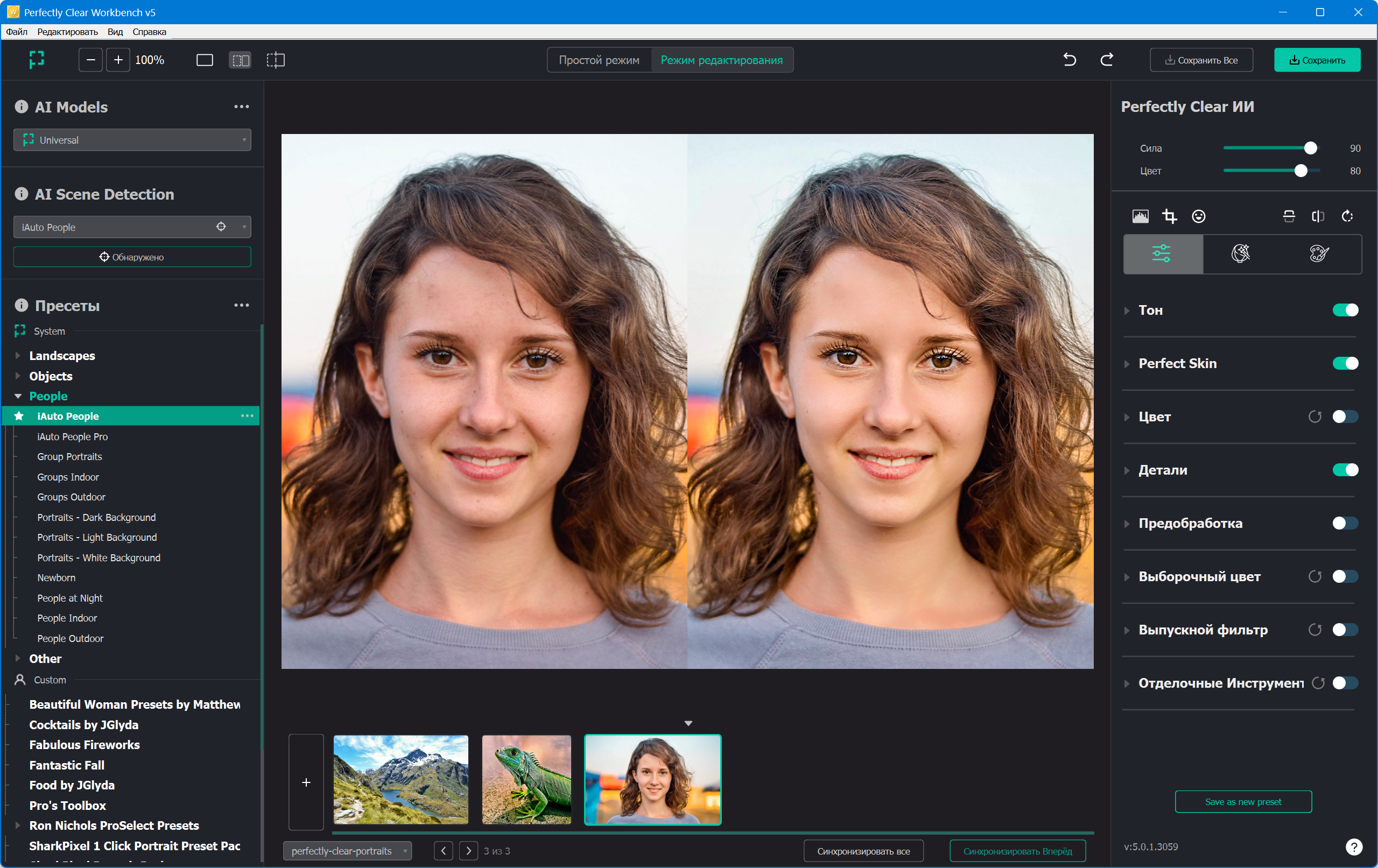
Task: Select the flip horizontal icon
Action: coord(1318,216)
